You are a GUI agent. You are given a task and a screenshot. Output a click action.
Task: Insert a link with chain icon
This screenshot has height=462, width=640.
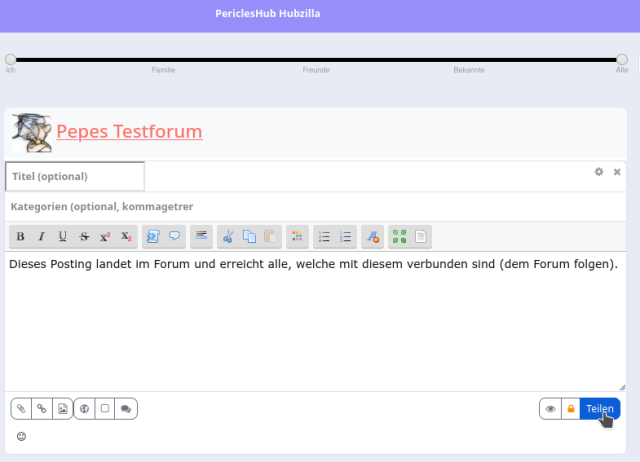click(x=41, y=409)
